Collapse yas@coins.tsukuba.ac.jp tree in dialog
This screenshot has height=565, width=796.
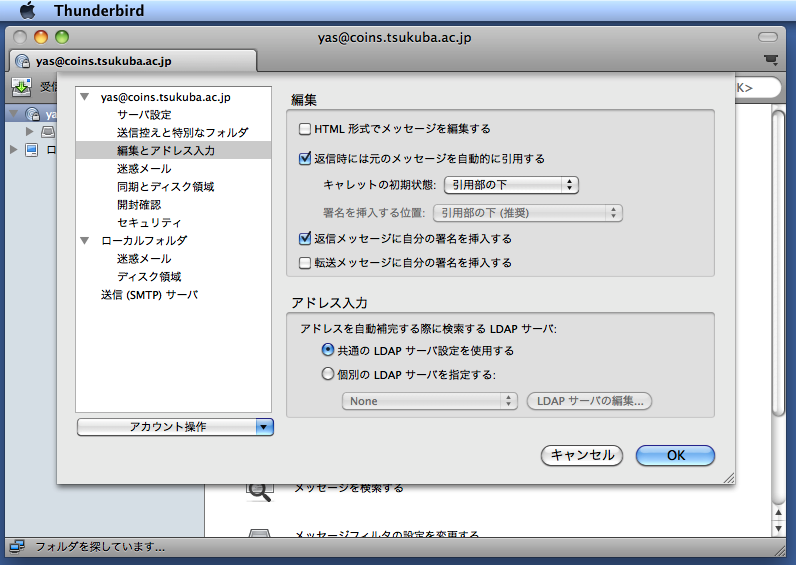click(85, 96)
